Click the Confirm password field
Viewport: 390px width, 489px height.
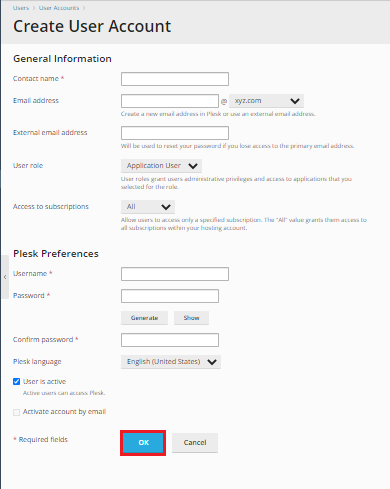click(170, 340)
